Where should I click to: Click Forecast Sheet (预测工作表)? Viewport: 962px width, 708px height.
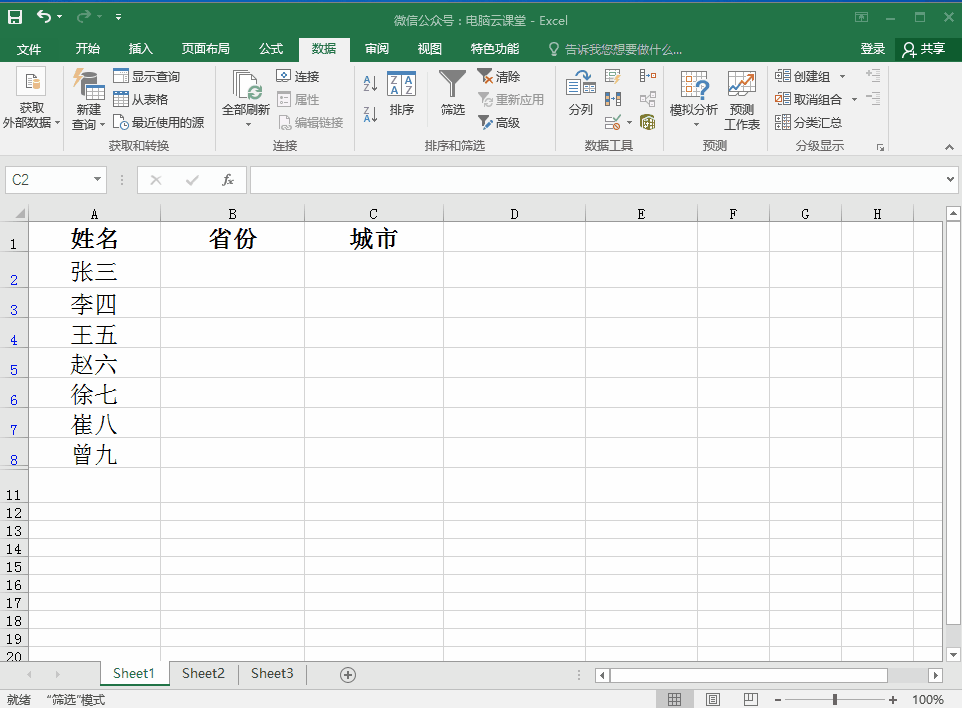(742, 99)
